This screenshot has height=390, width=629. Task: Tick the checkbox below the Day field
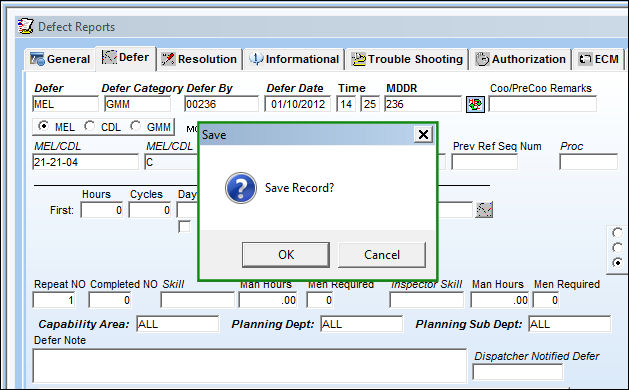(184, 227)
